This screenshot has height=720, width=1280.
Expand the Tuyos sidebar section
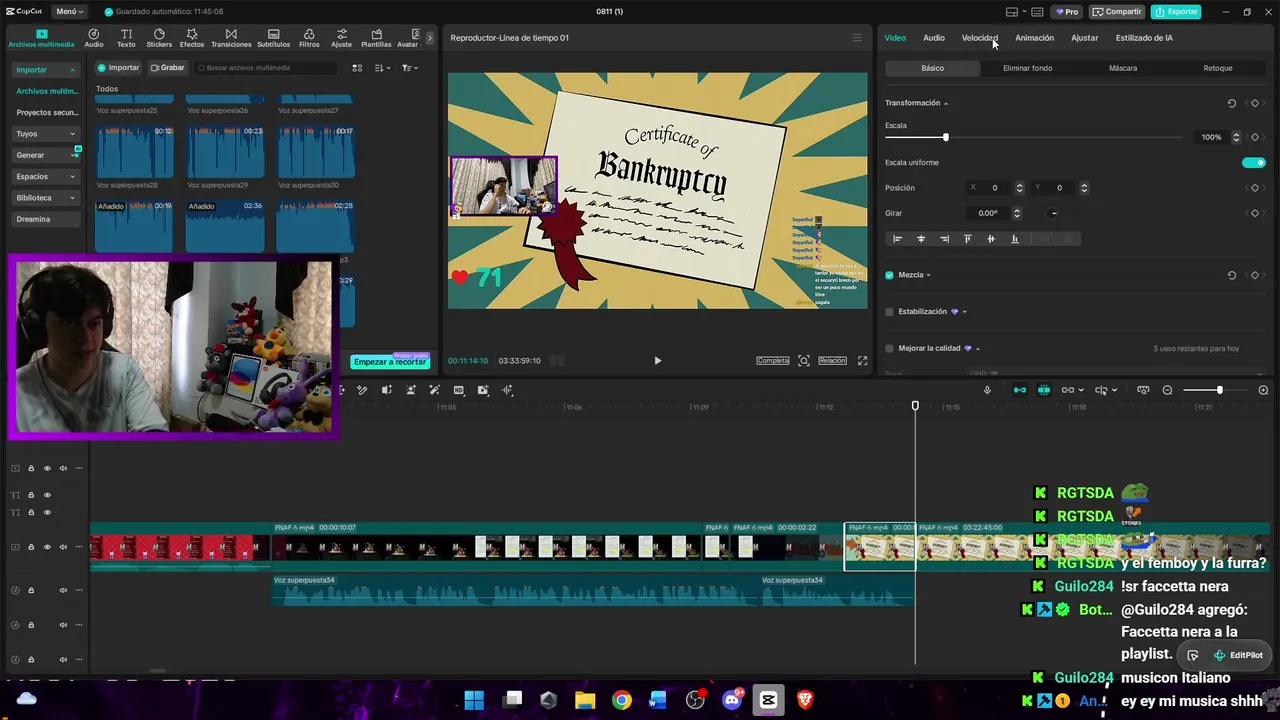pos(72,134)
